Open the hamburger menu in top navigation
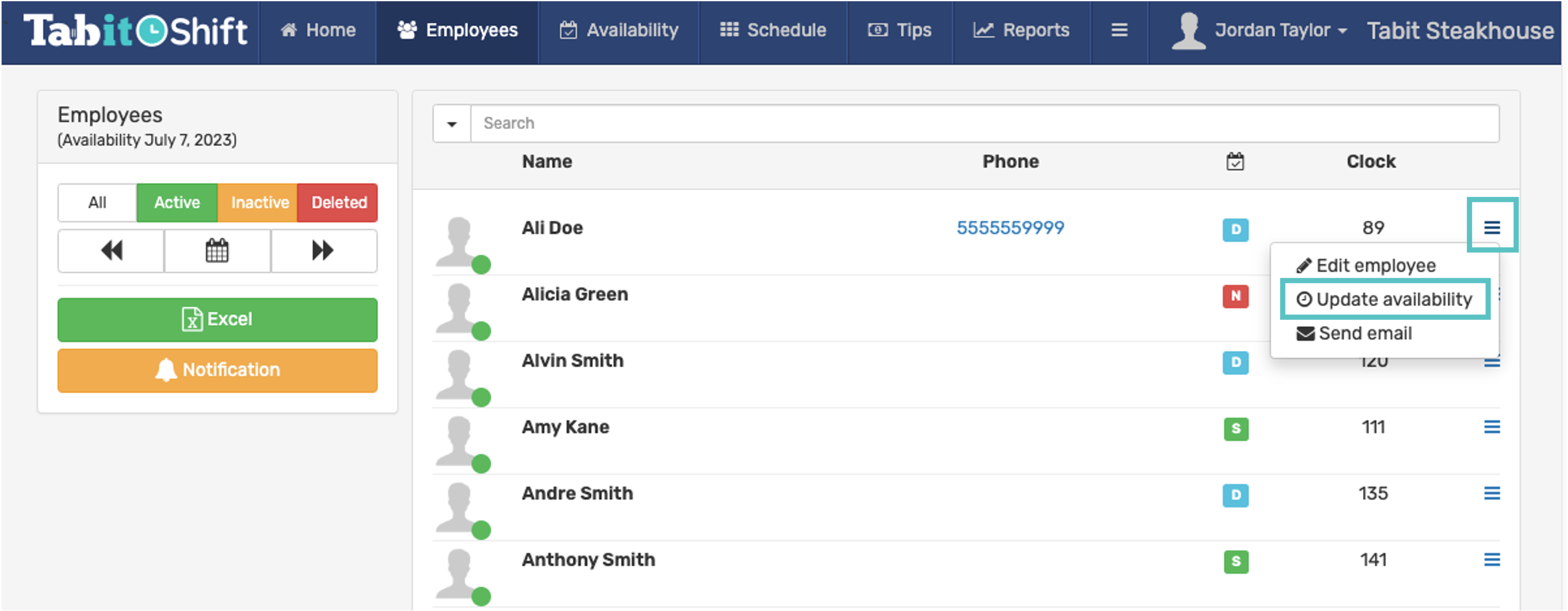 pyautogui.click(x=1119, y=30)
